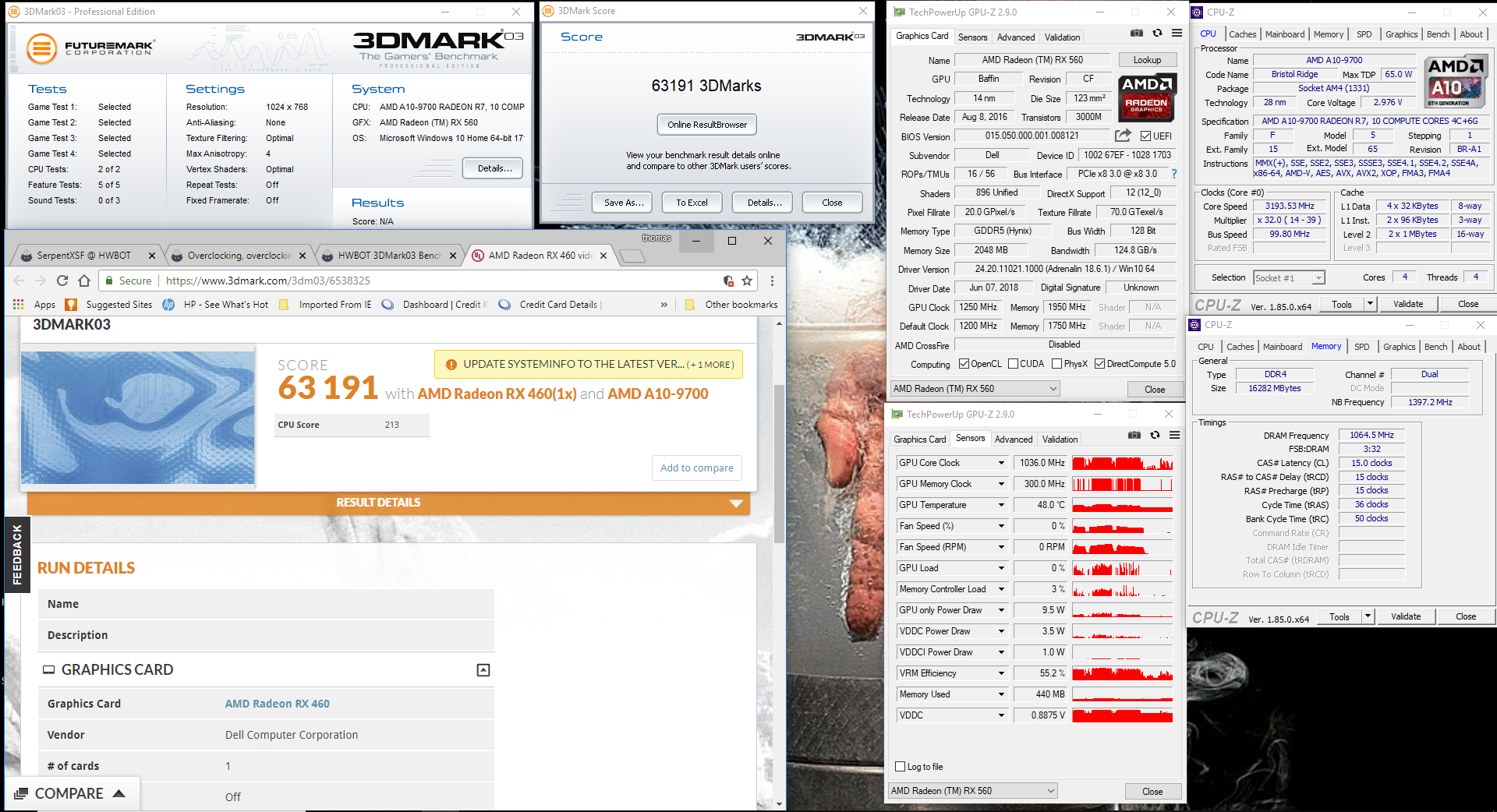1497x812 pixels.
Task: Open Chrome three-dot menu
Action: tap(772, 281)
